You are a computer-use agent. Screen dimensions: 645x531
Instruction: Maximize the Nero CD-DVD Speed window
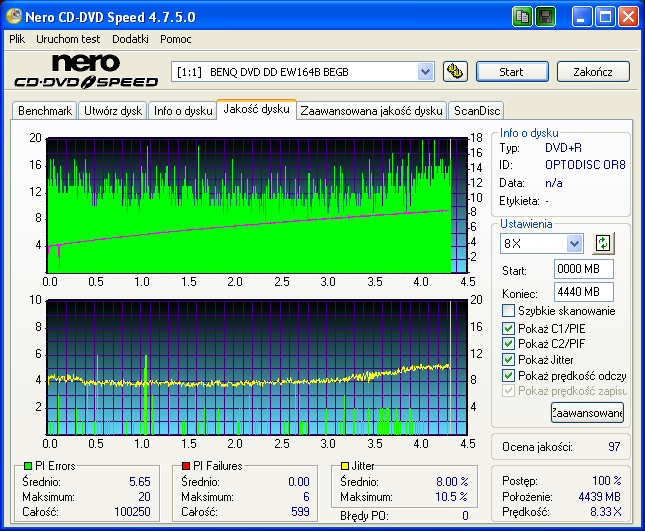point(605,17)
